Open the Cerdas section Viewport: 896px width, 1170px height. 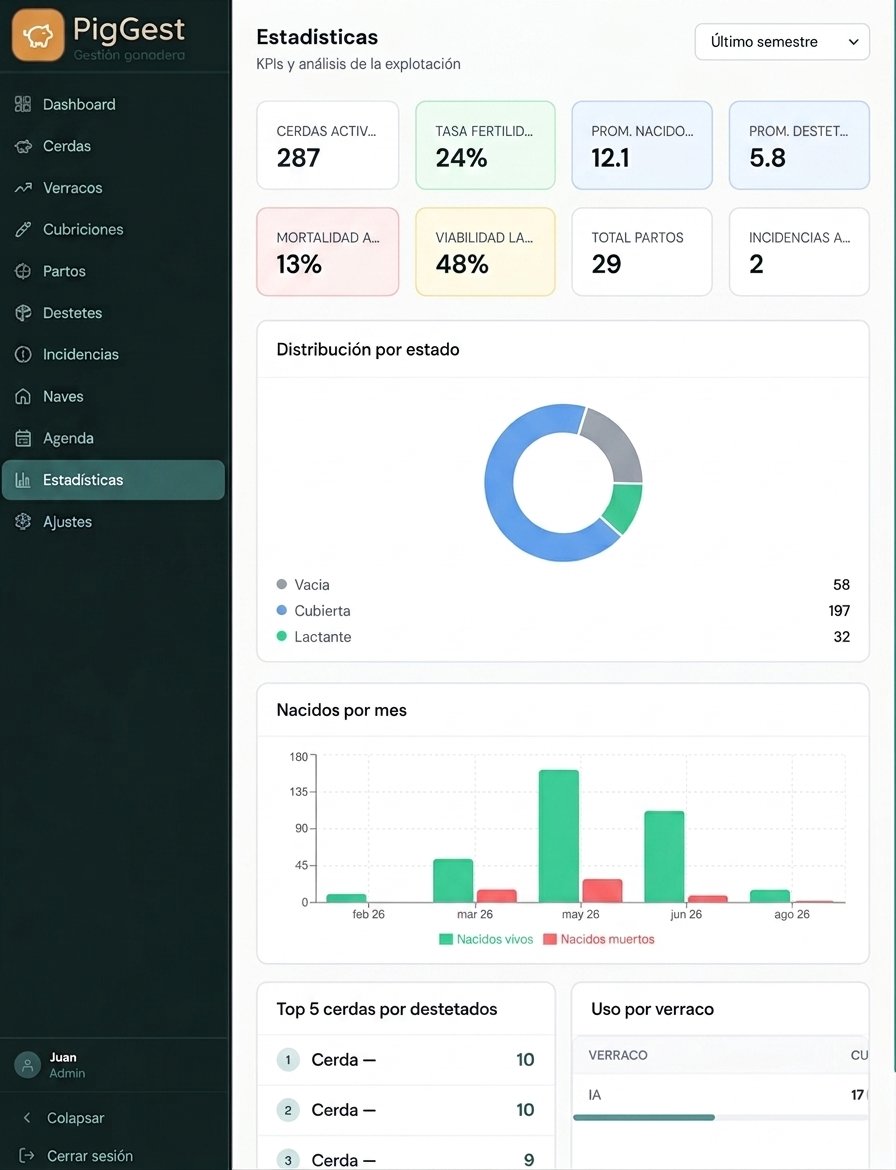113,146
